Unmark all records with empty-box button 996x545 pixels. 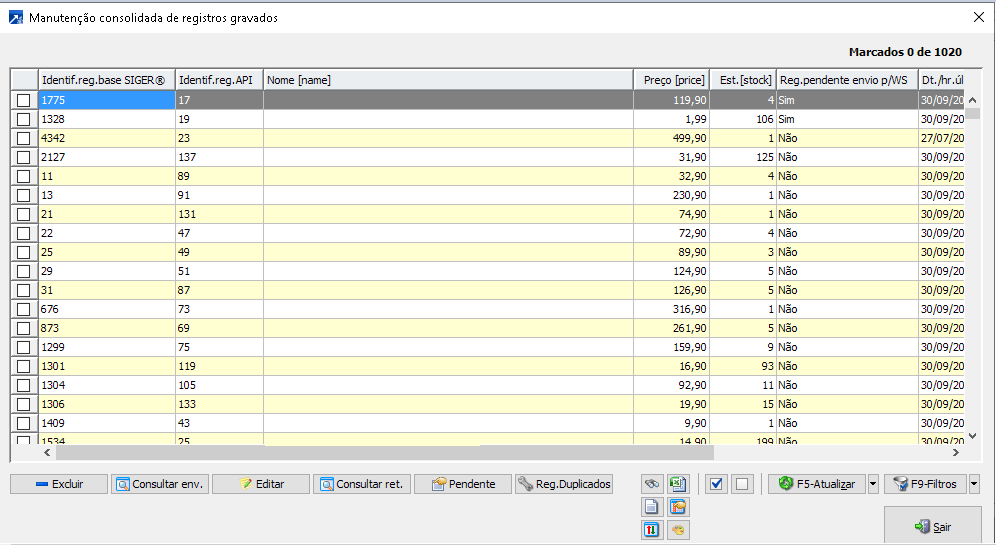click(x=741, y=484)
